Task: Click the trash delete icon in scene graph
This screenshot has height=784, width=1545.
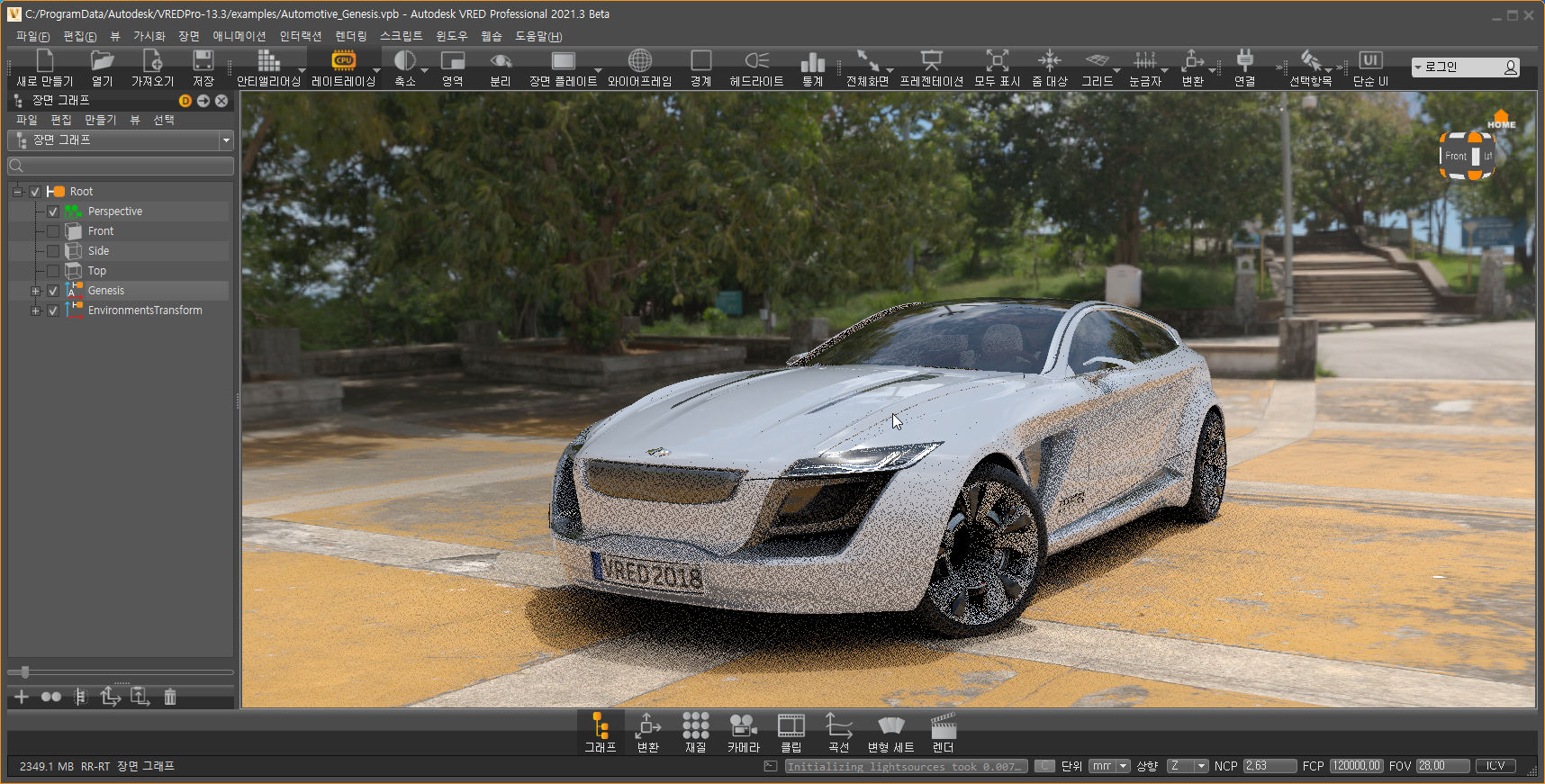Action: [x=170, y=697]
